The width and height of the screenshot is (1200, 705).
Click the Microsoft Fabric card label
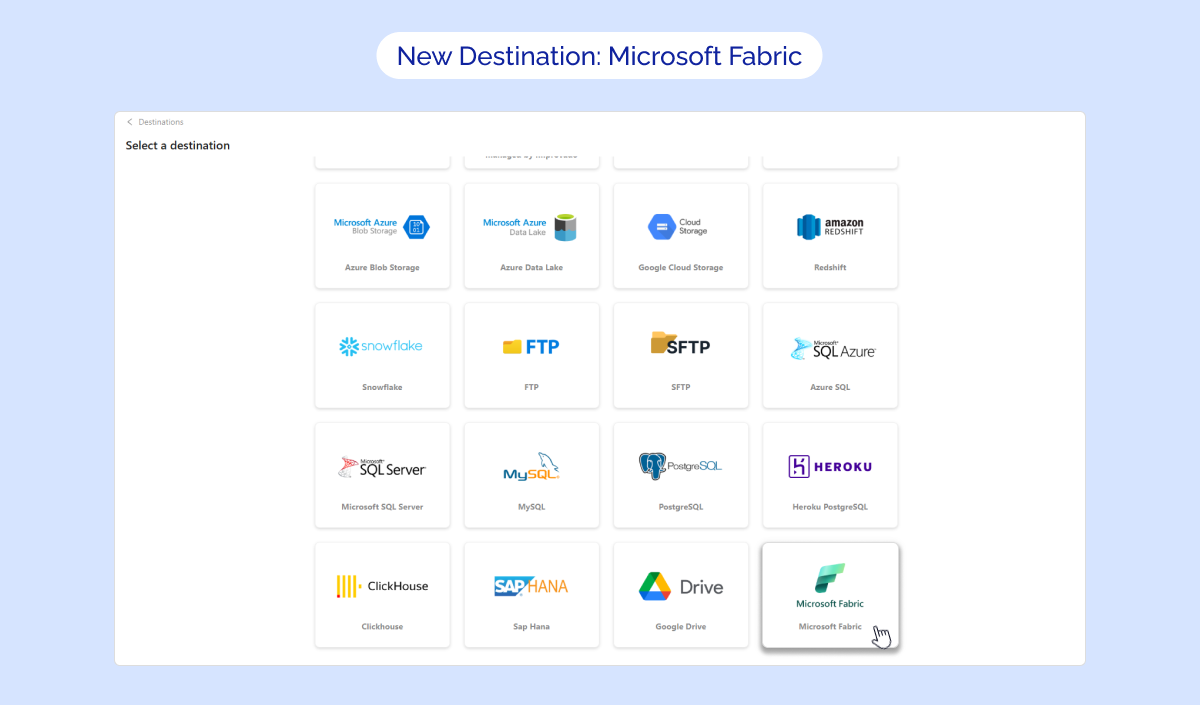coord(830,627)
